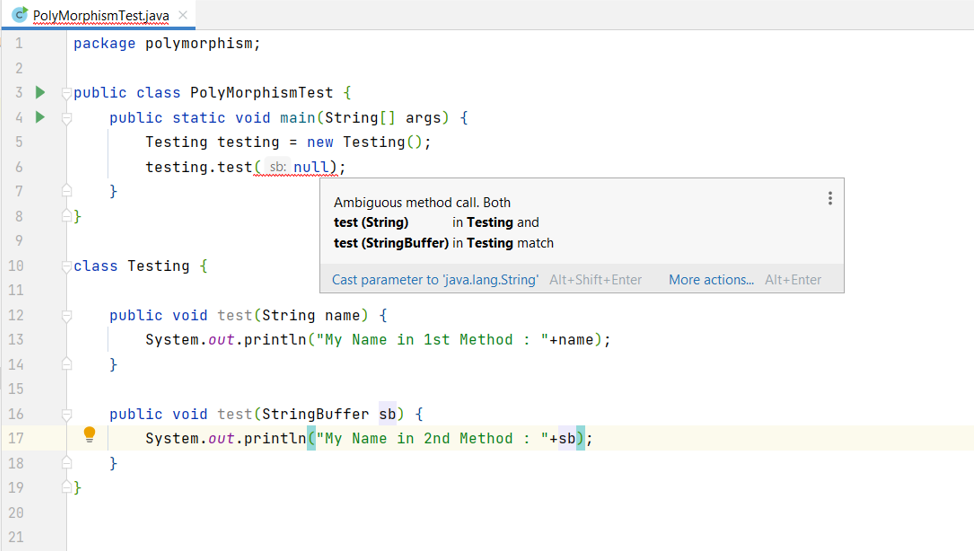Run PolyMorphismTest class from the line 3 gutter

(x=40, y=93)
